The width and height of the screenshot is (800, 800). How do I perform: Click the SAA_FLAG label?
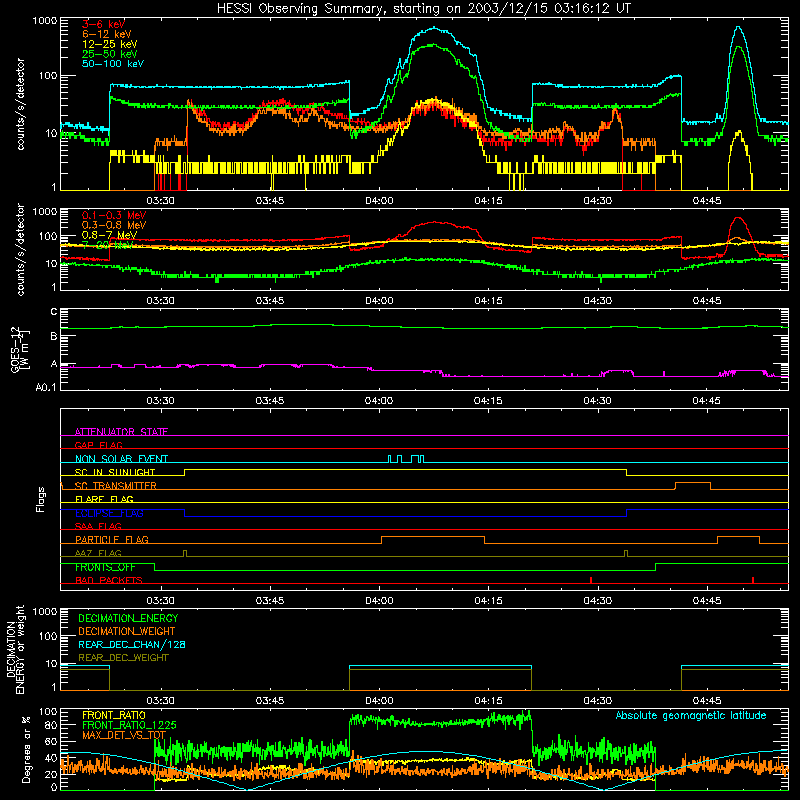98,526
